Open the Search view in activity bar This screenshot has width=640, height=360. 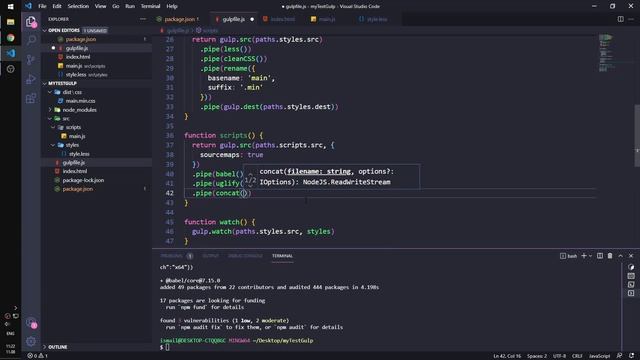point(31,40)
